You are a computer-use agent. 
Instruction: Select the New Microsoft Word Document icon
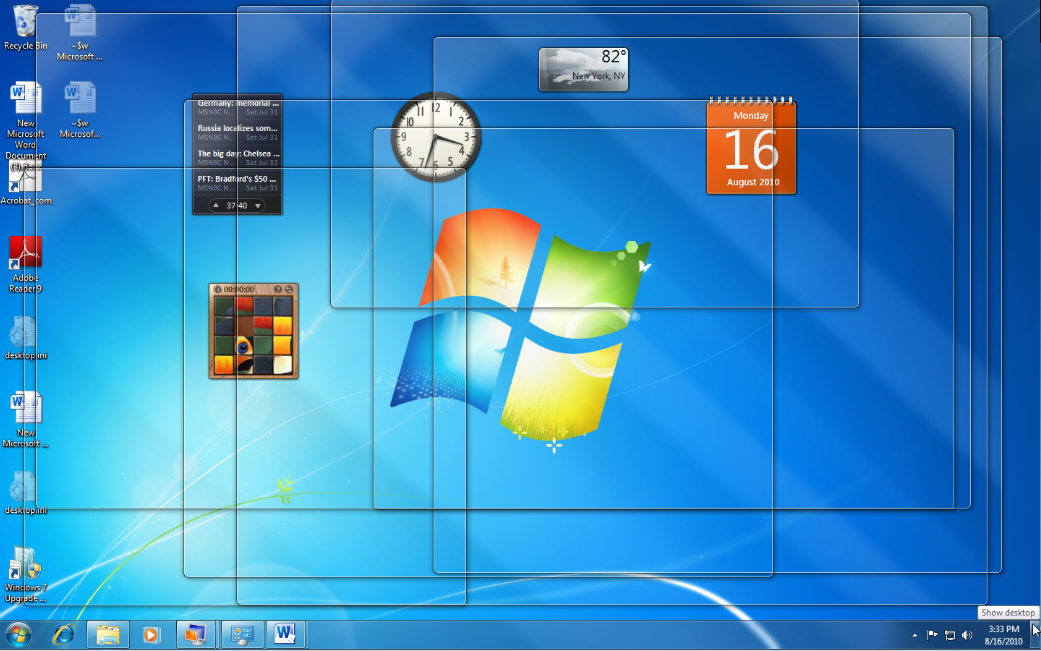coord(25,120)
